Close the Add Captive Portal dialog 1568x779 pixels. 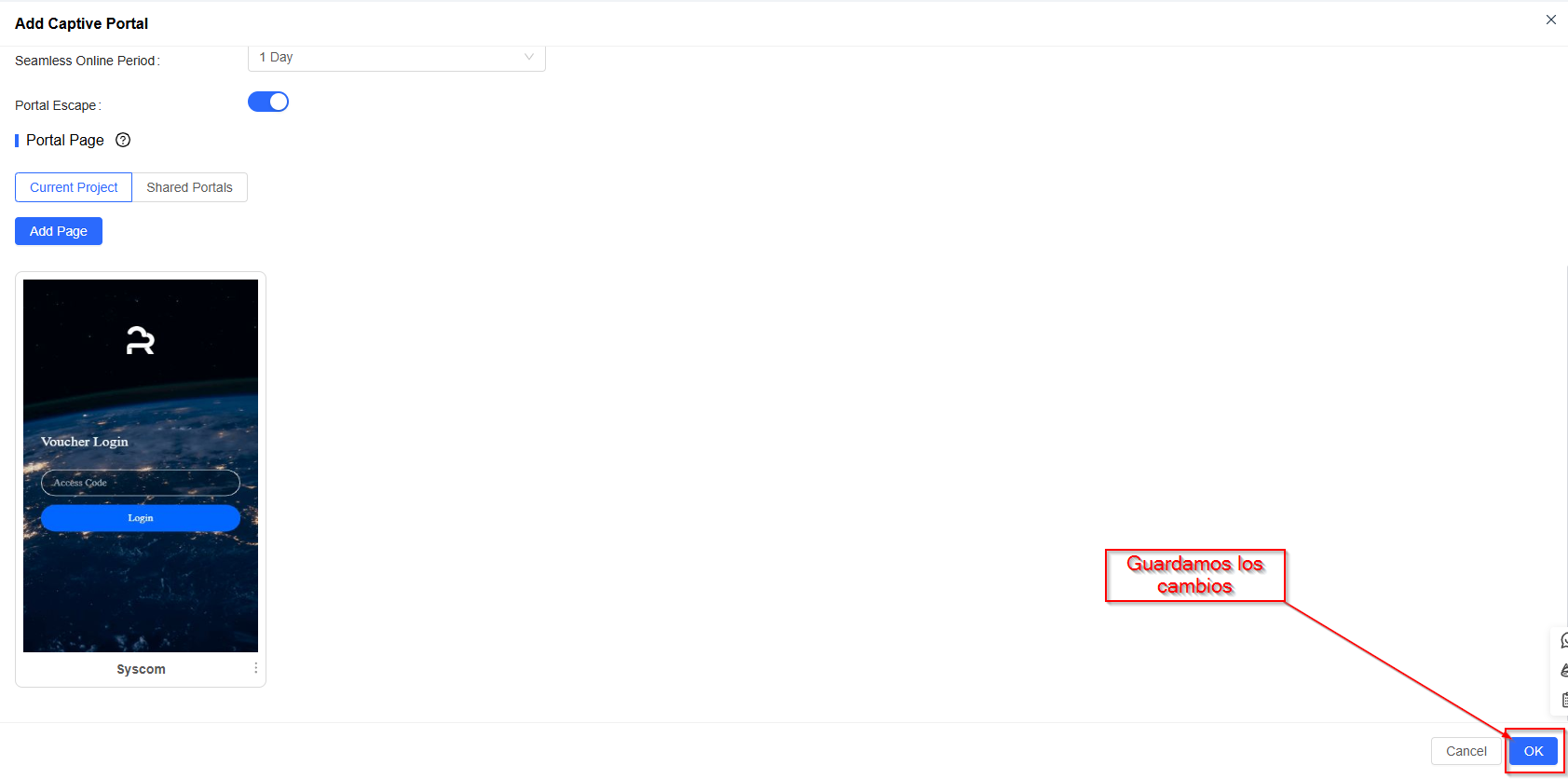(1551, 20)
